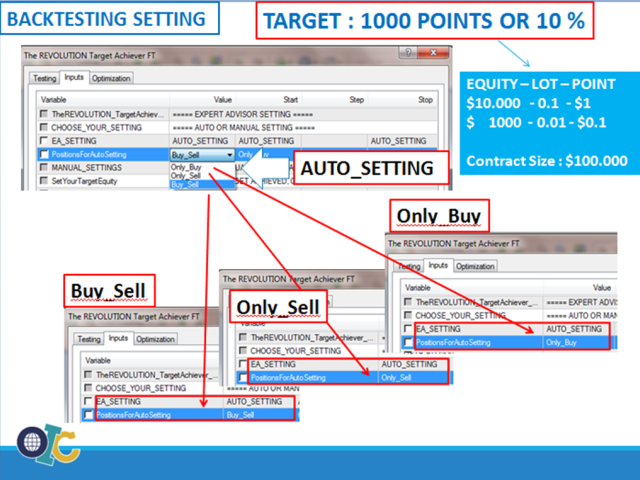Tick TheREVOLUTION_TargetAchiev checkbox in the open-dropdown dialog
Screen dimensions: 640x480
pos(44,114)
